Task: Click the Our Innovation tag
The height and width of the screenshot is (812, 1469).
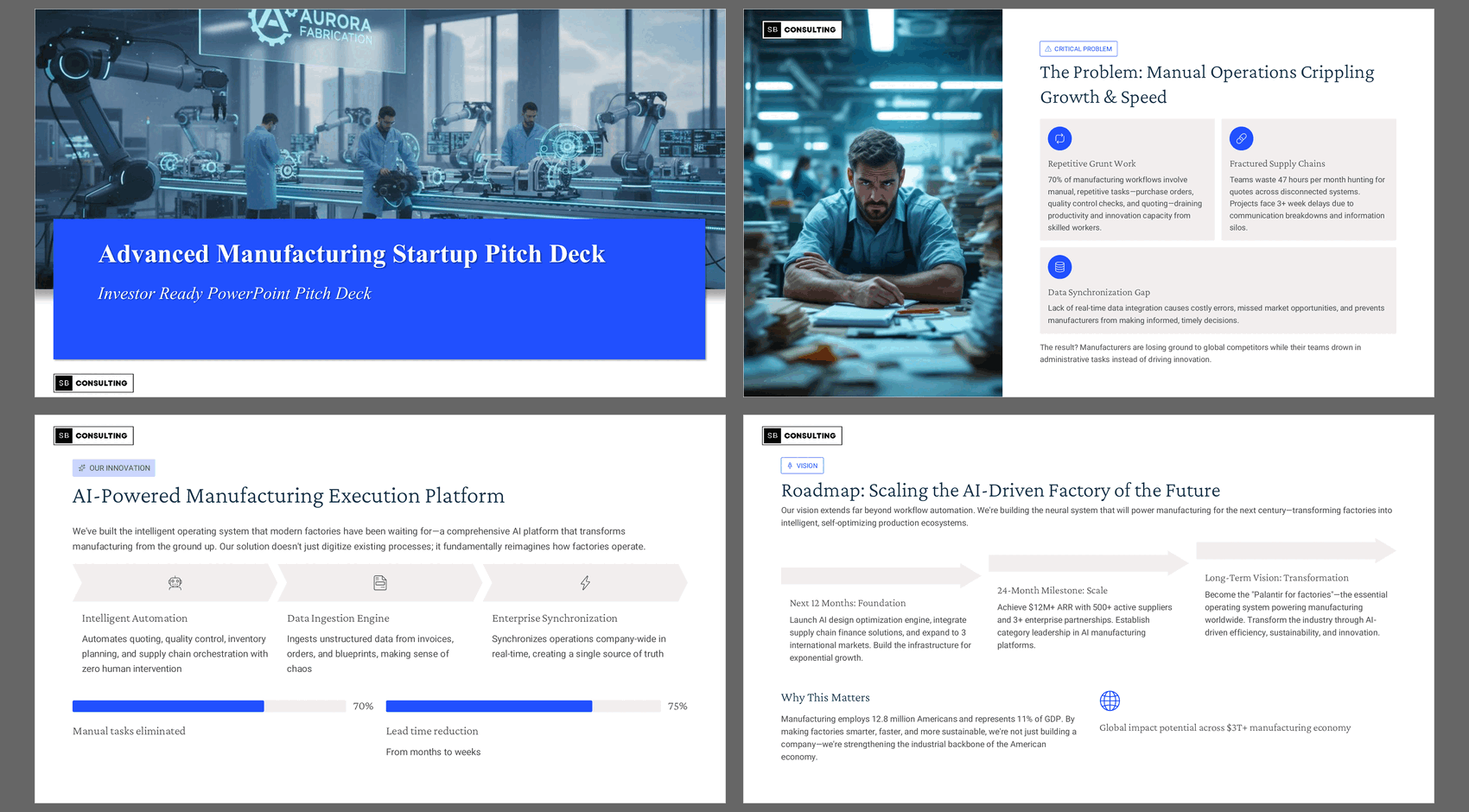Action: point(114,468)
